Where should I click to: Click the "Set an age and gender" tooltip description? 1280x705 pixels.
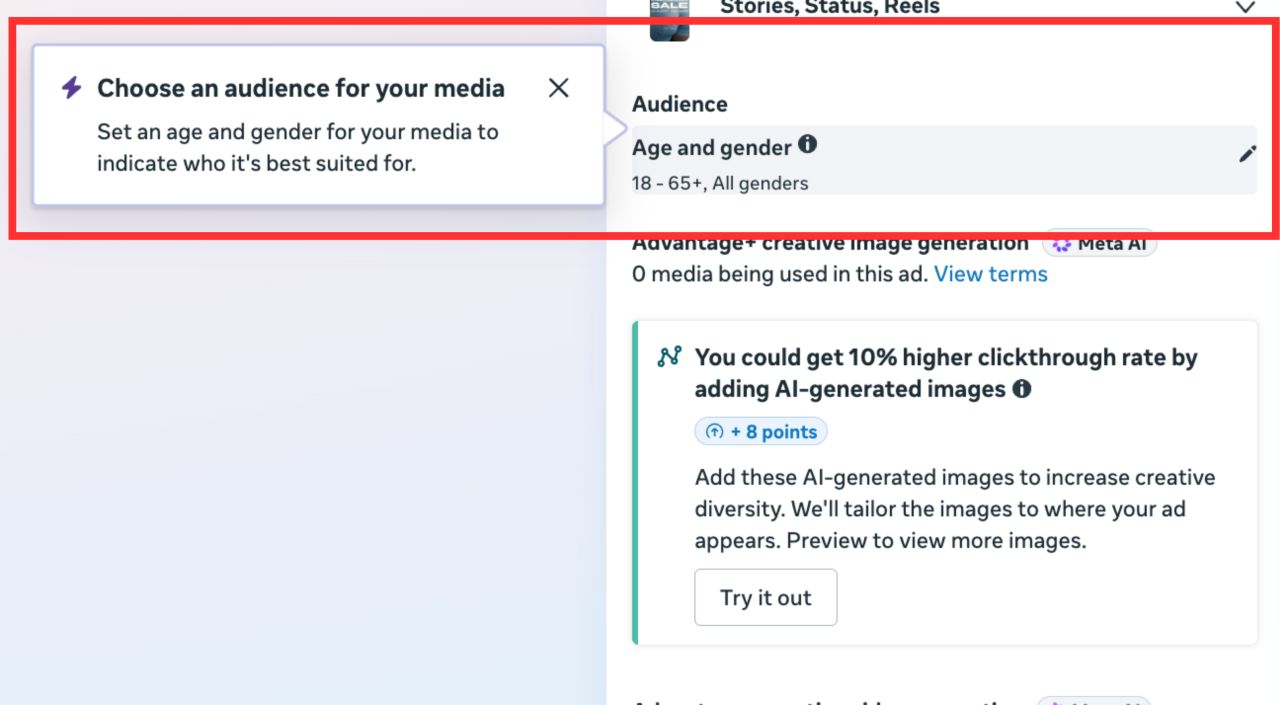(x=298, y=147)
